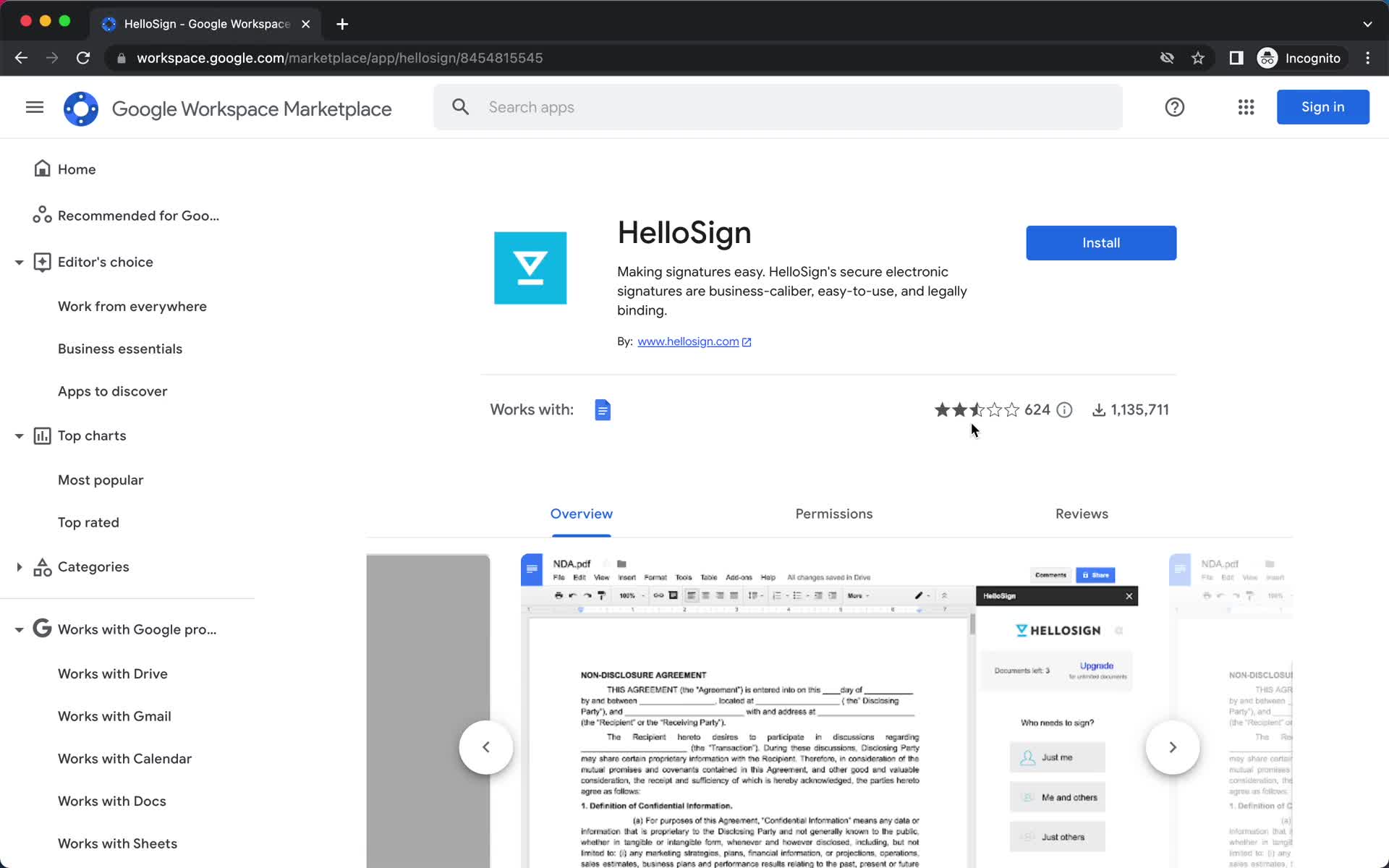Click the www.hellosign.com external link
1389x868 pixels.
694,341
